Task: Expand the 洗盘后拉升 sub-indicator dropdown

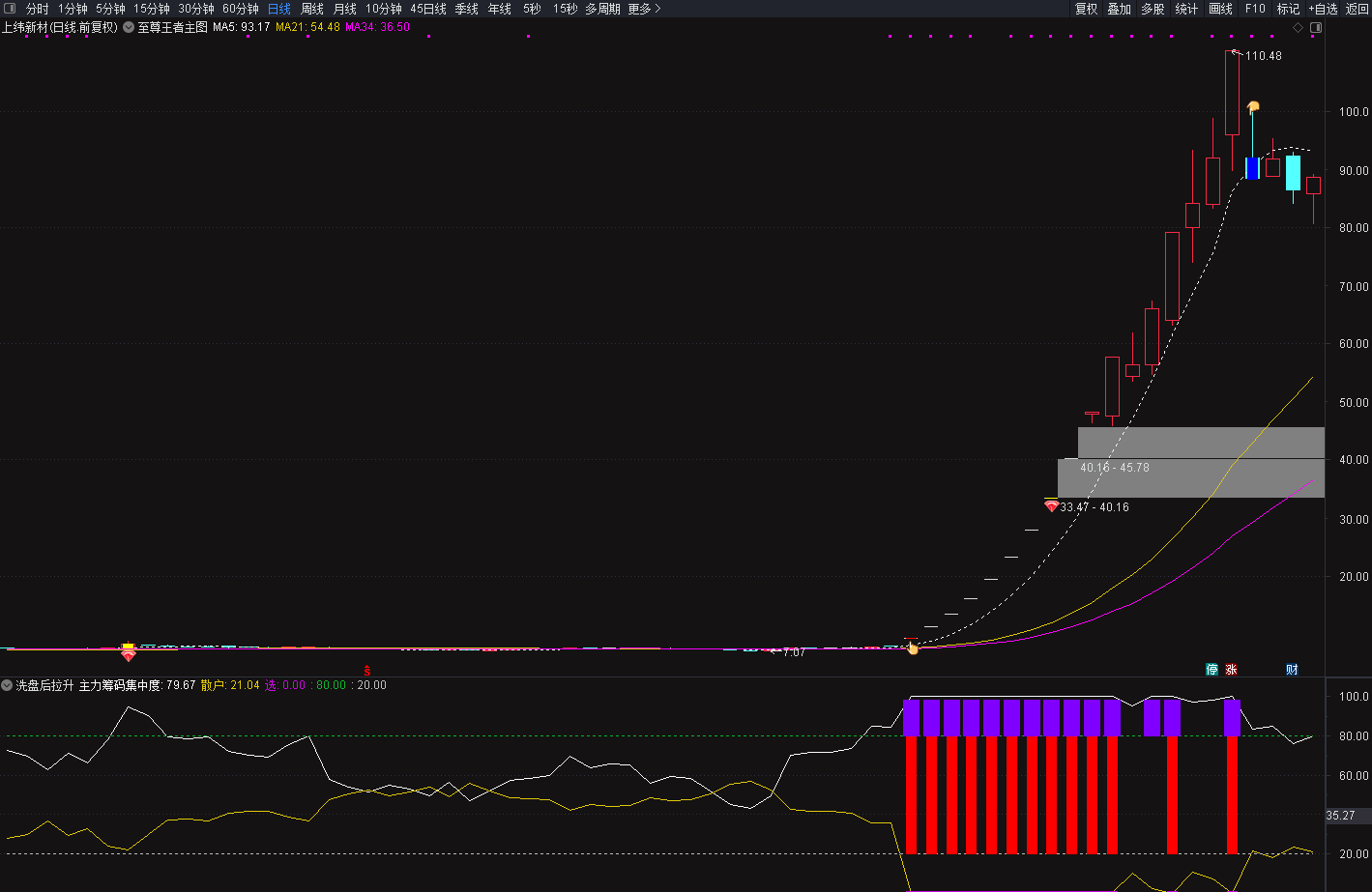Action: click(8, 685)
